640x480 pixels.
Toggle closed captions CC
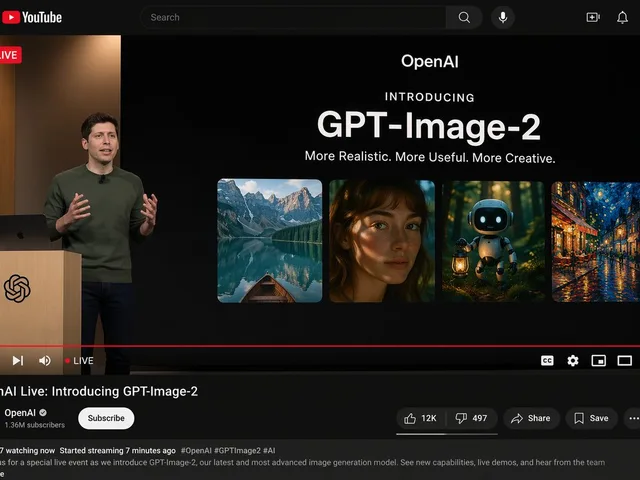[547, 360]
